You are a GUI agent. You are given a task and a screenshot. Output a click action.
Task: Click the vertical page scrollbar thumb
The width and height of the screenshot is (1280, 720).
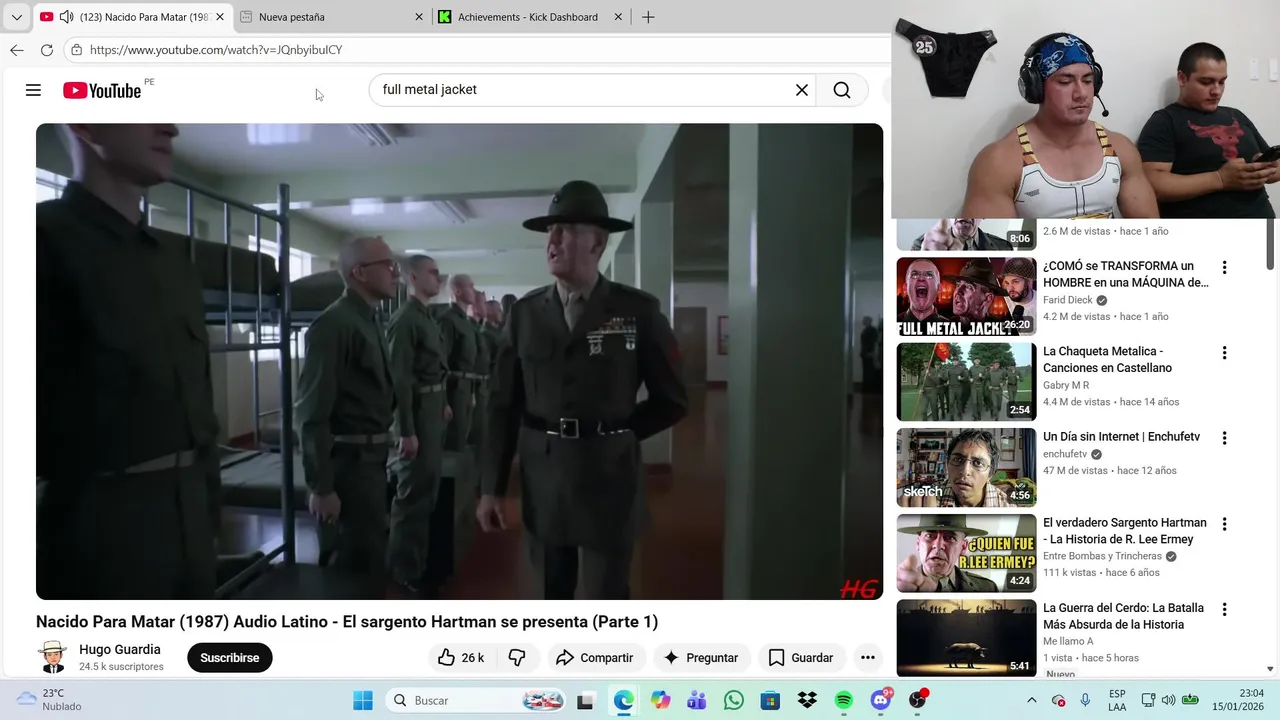[1271, 243]
